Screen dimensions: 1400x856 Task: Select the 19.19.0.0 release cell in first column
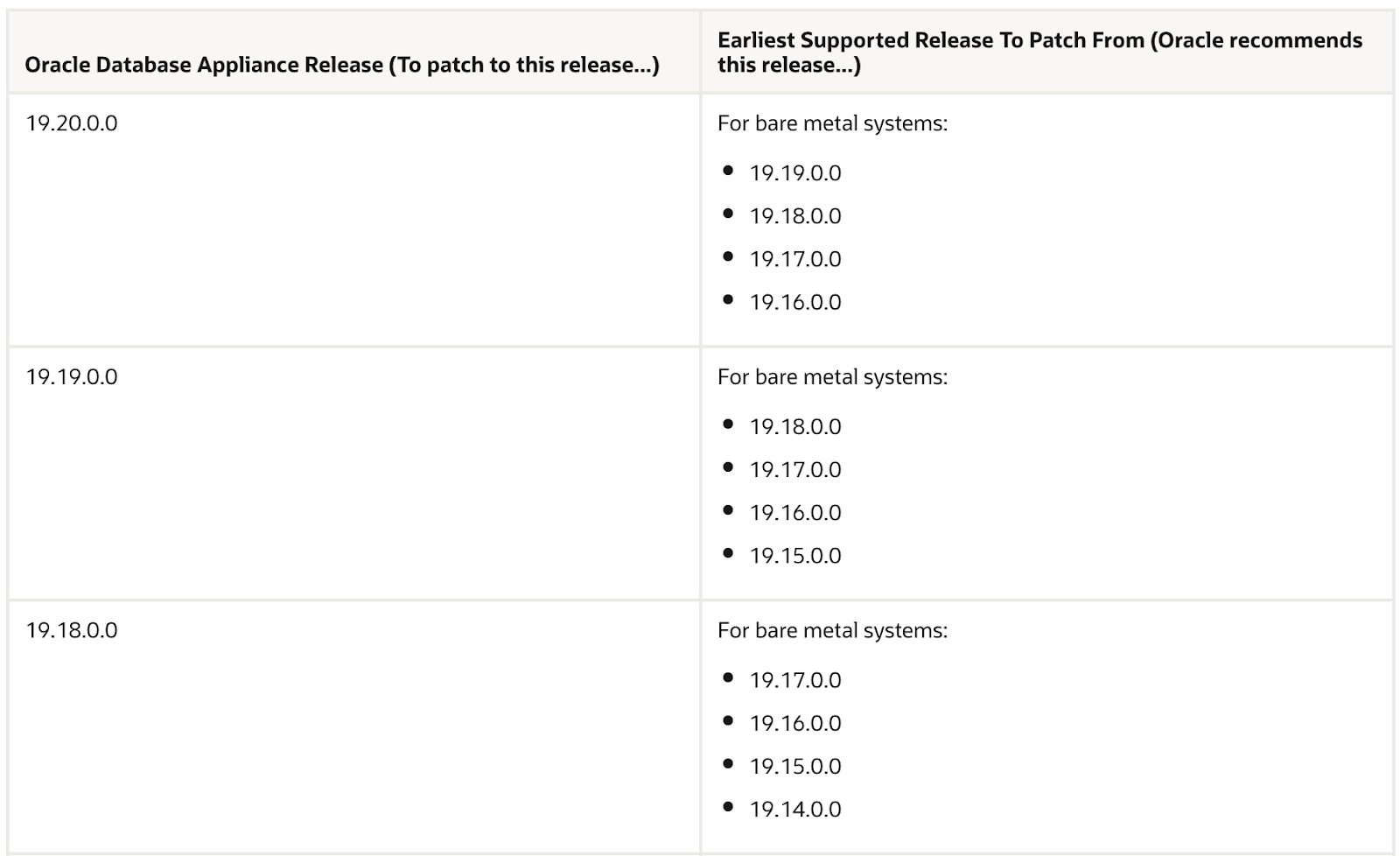click(x=72, y=377)
